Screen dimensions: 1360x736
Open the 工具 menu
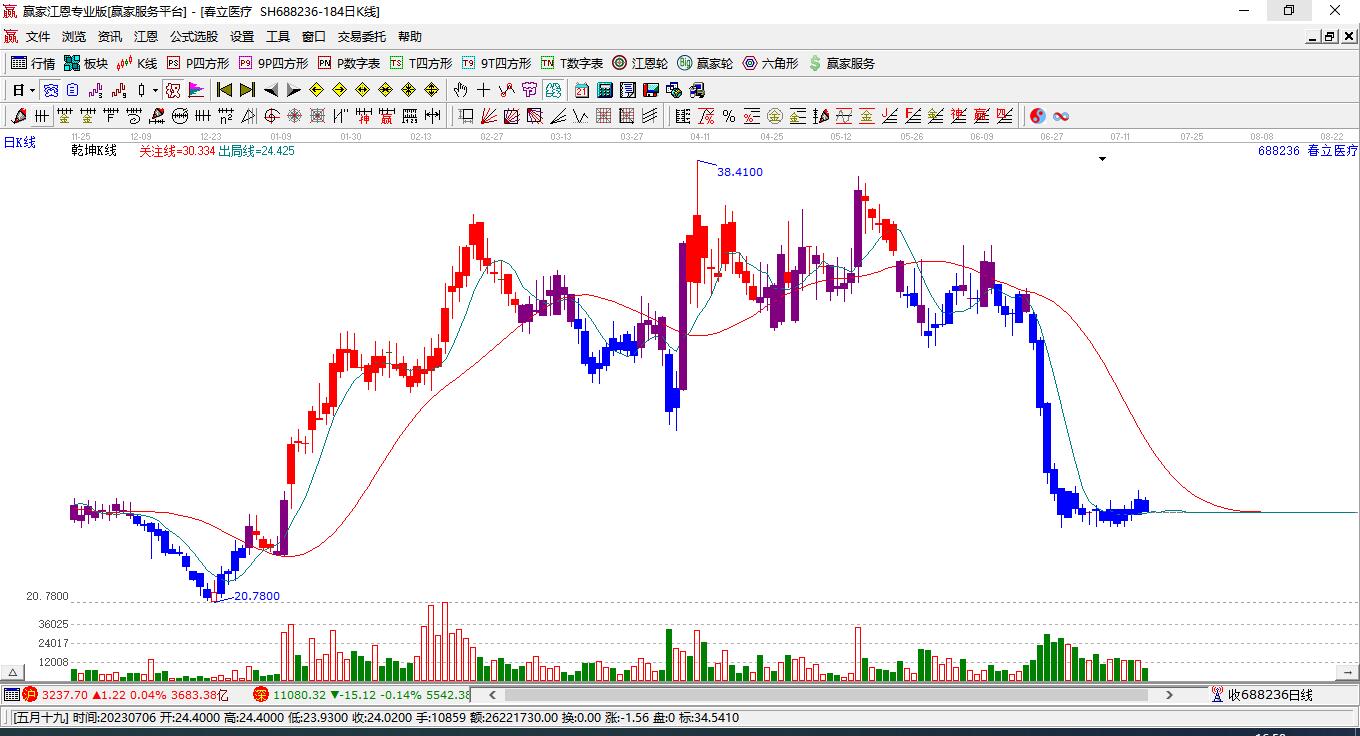[278, 37]
